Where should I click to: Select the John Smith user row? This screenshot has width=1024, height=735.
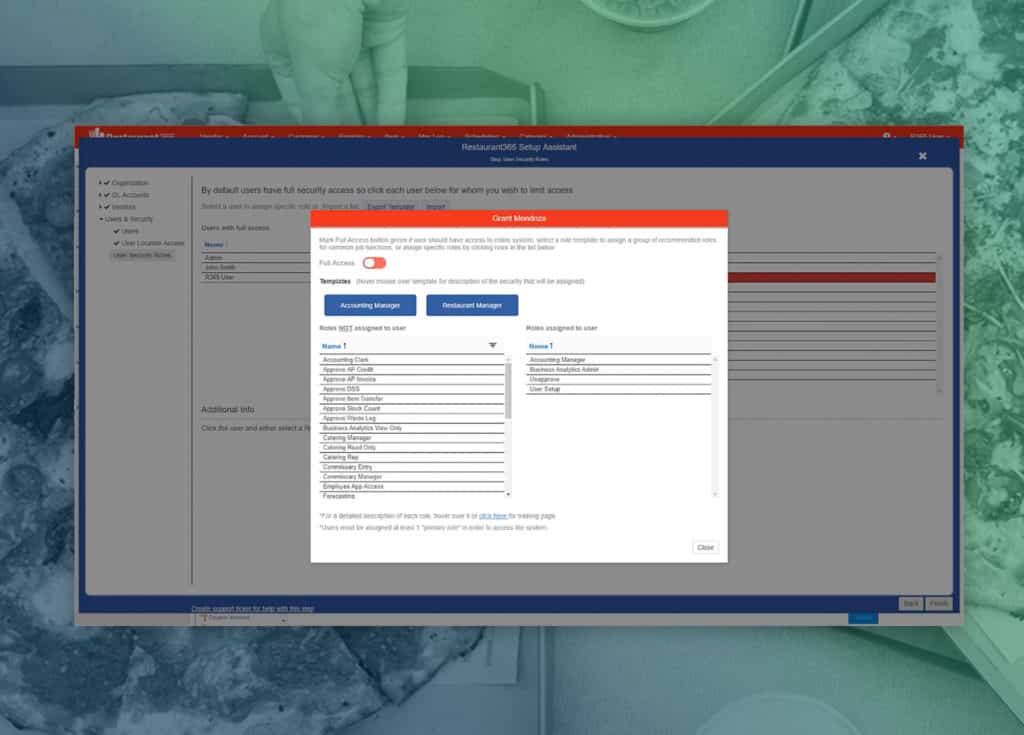pos(256,267)
